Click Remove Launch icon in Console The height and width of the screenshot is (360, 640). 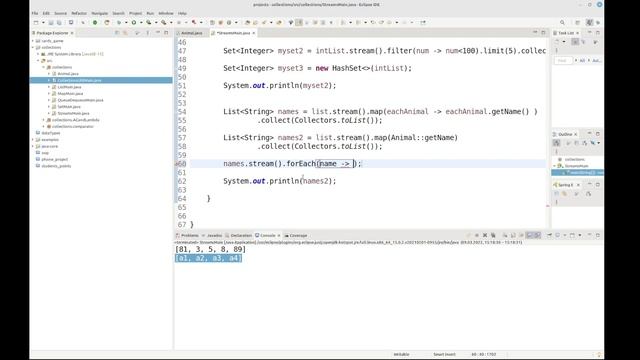(x=485, y=236)
